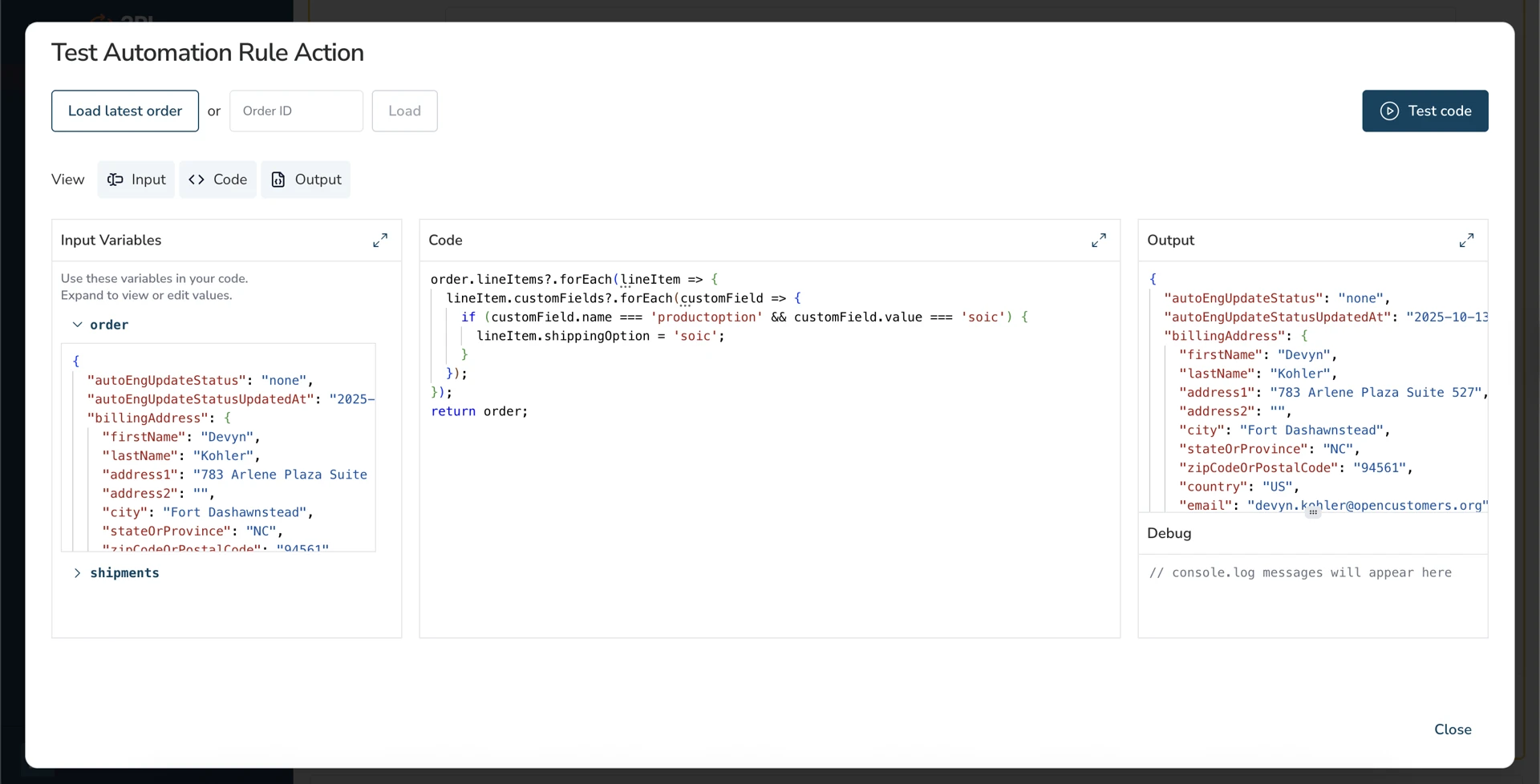
Task: Click the 'return order;' code line
Action: click(480, 411)
